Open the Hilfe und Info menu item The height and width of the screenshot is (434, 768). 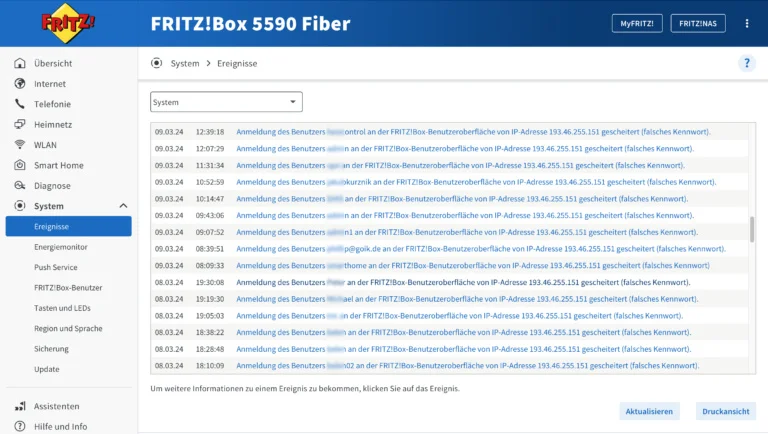[60, 427]
